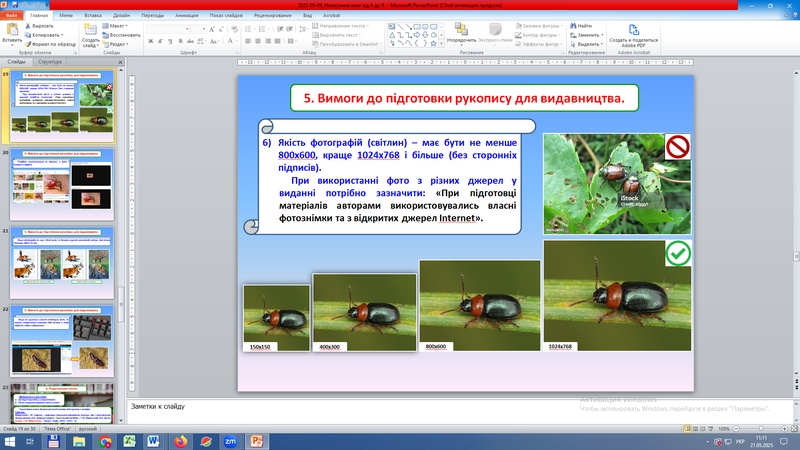Open Word from taskbar
Viewport: 800px width, 450px height.
pos(154,442)
